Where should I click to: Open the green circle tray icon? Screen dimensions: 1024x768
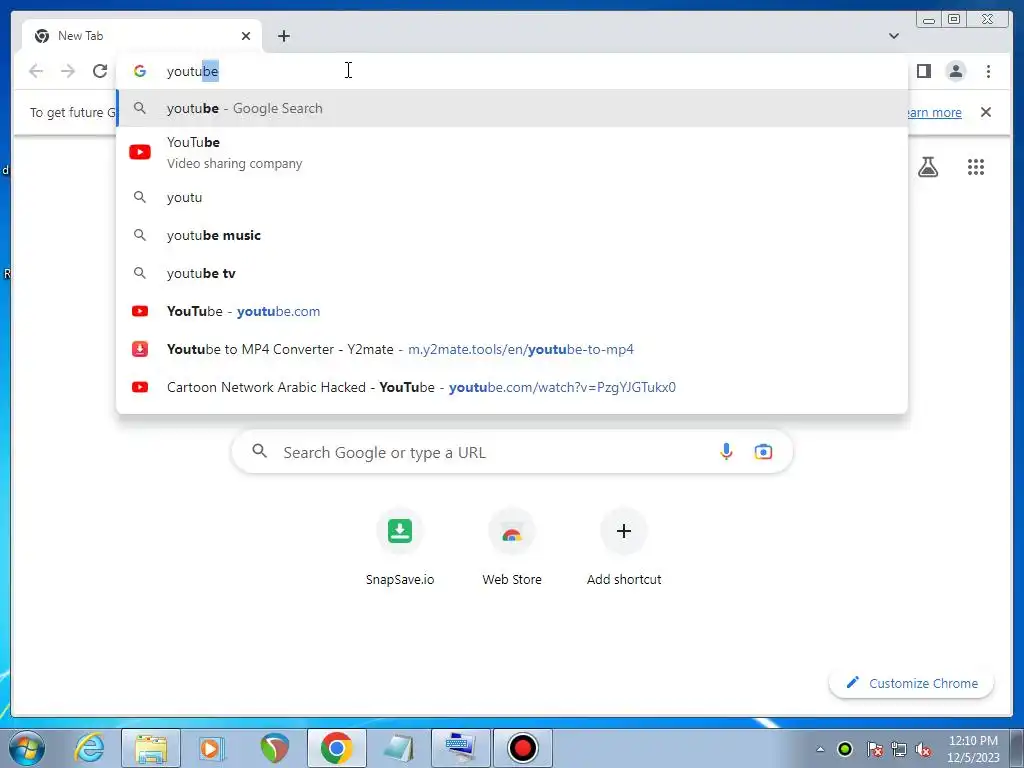845,749
